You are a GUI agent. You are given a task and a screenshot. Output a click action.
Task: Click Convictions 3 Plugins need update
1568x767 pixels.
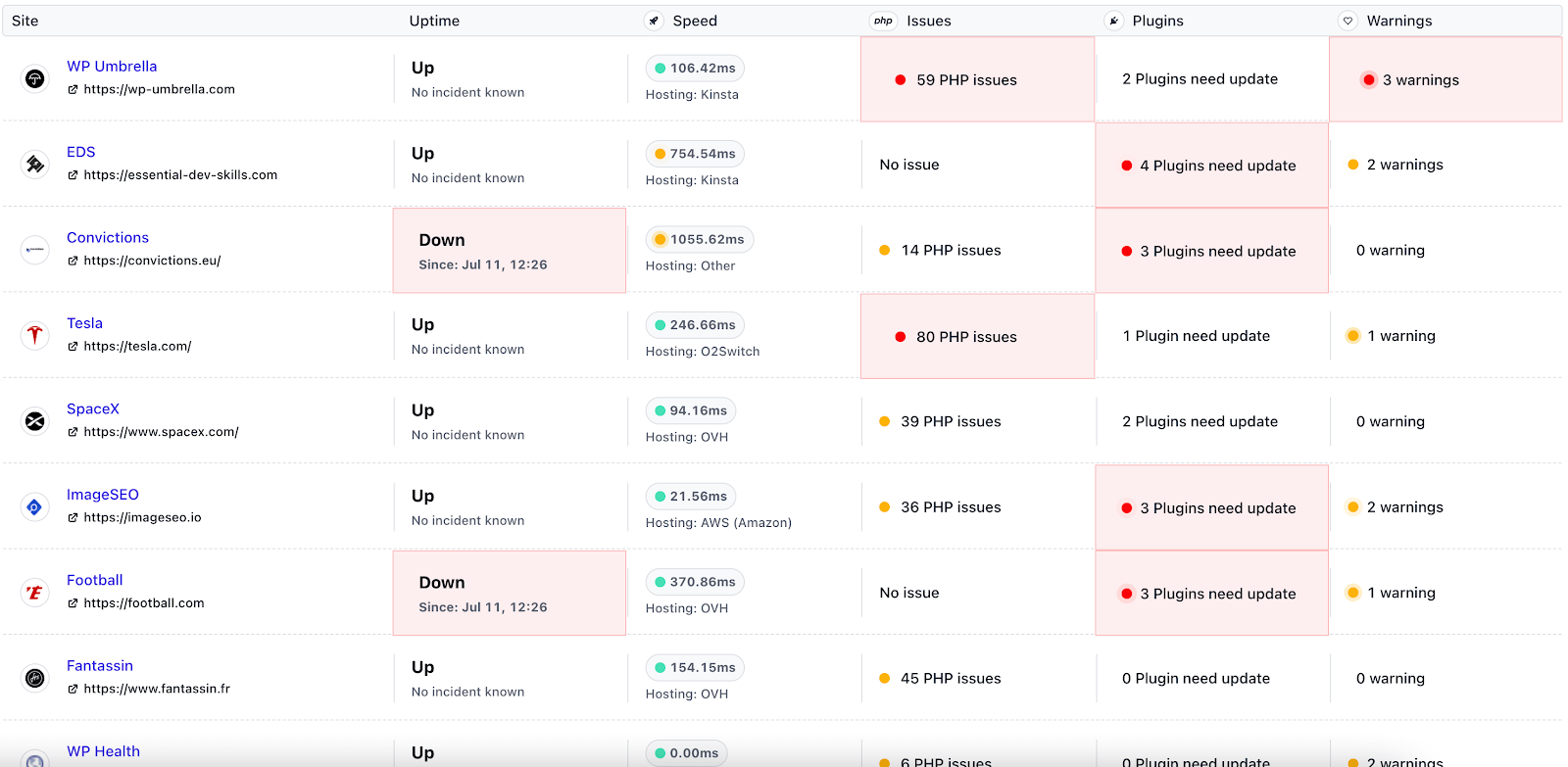click(1211, 251)
